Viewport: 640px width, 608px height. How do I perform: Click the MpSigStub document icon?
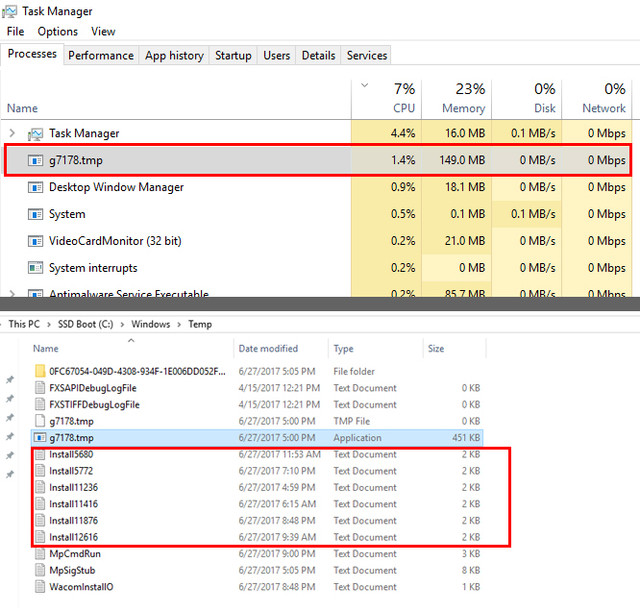point(40,570)
